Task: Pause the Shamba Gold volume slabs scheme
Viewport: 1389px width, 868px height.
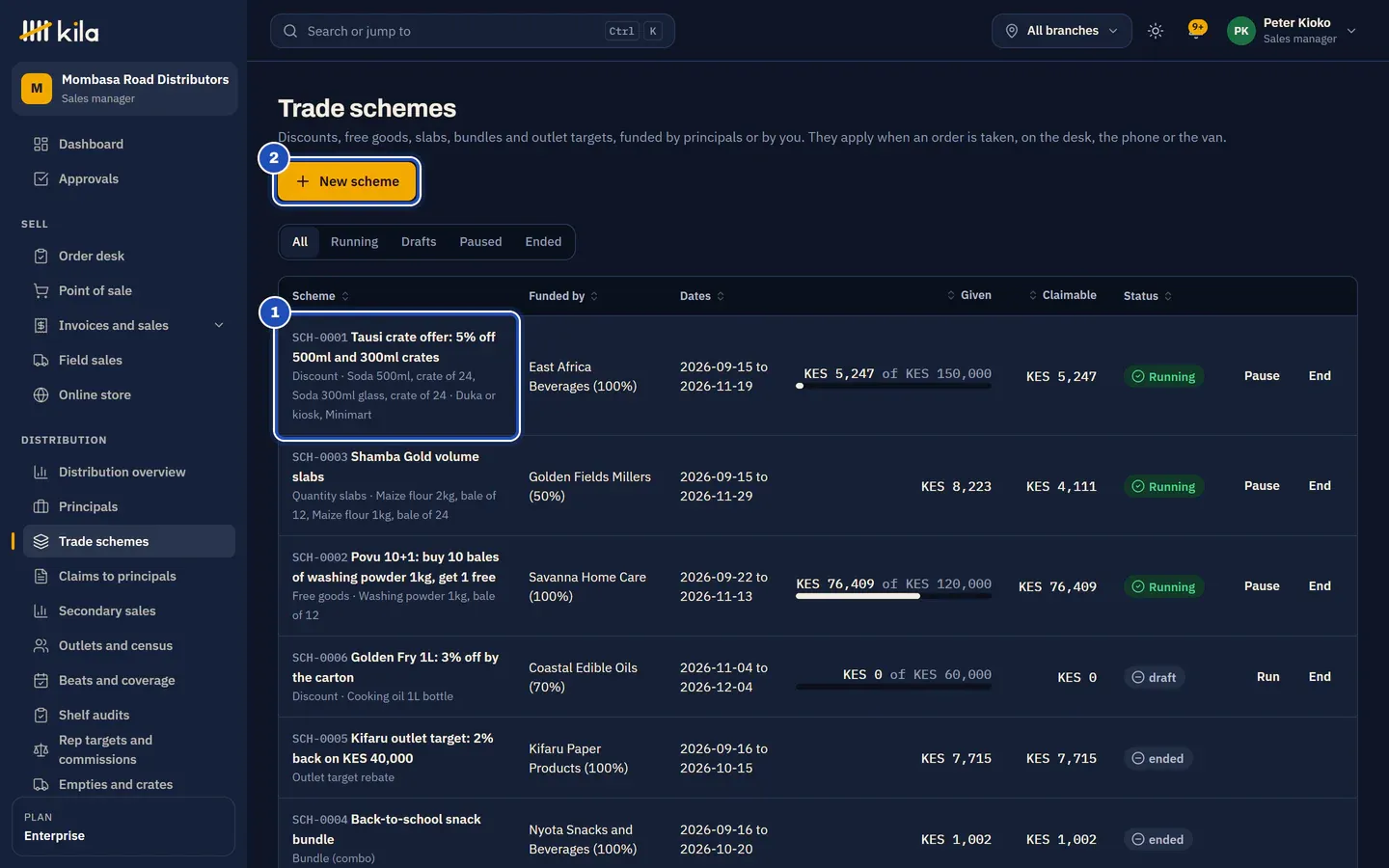Action: pos(1262,486)
